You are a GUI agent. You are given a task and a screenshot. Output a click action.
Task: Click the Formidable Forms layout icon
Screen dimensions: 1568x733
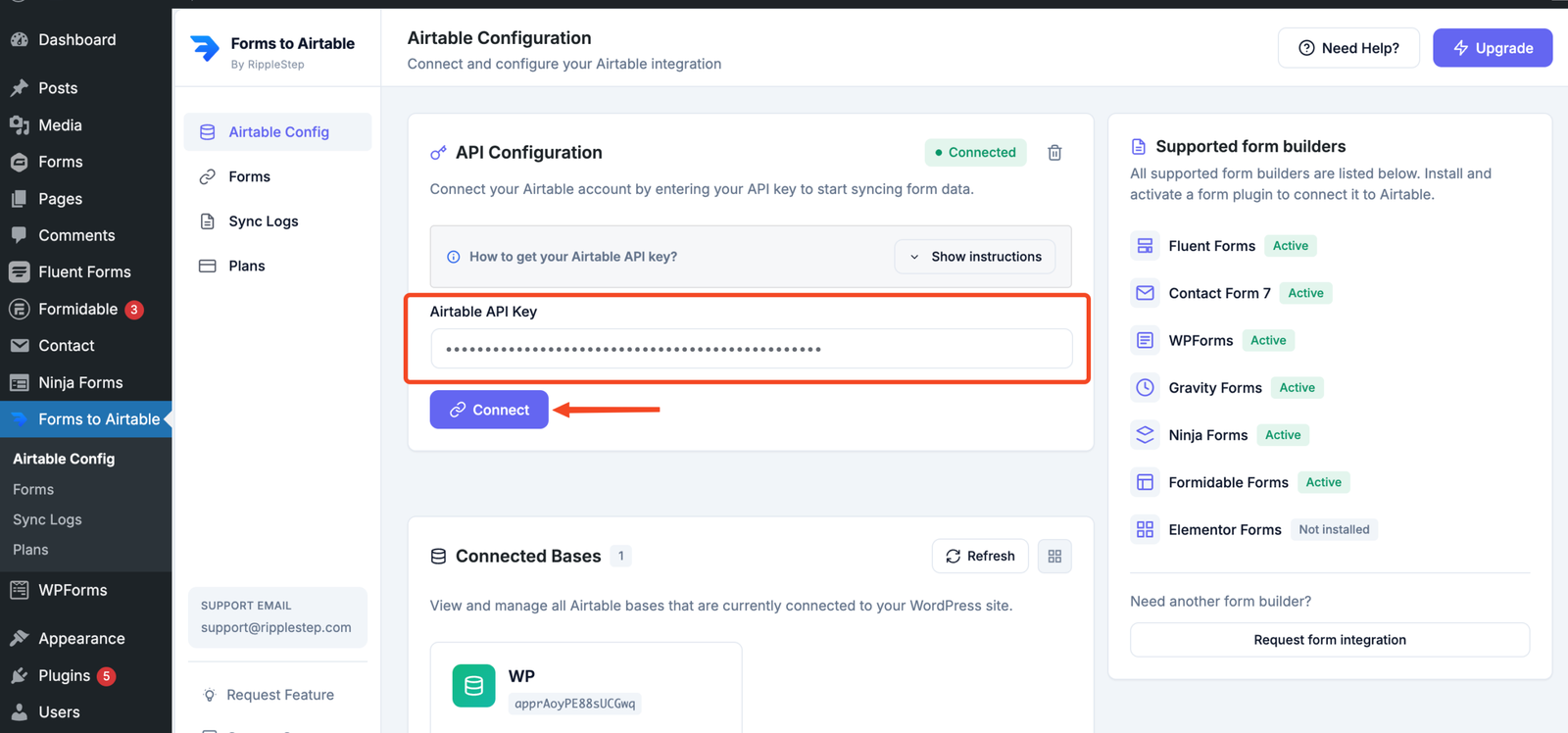[1145, 482]
